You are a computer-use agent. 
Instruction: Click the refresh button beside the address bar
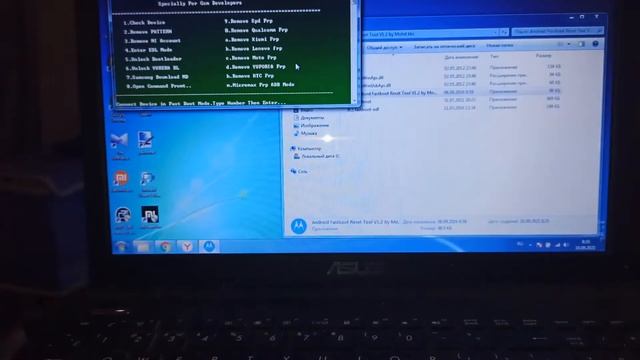click(x=504, y=32)
